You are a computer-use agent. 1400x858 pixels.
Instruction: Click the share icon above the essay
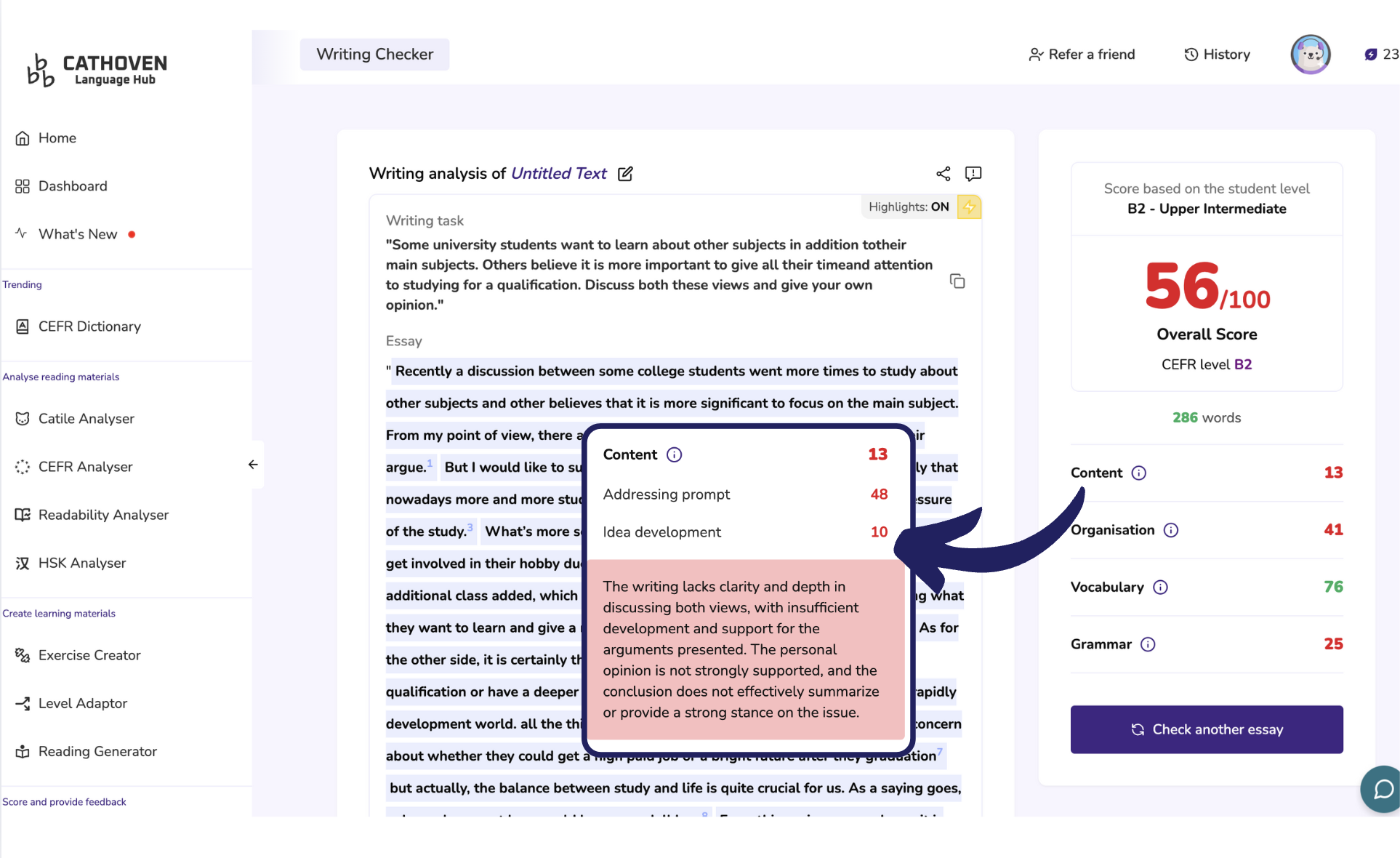[943, 174]
